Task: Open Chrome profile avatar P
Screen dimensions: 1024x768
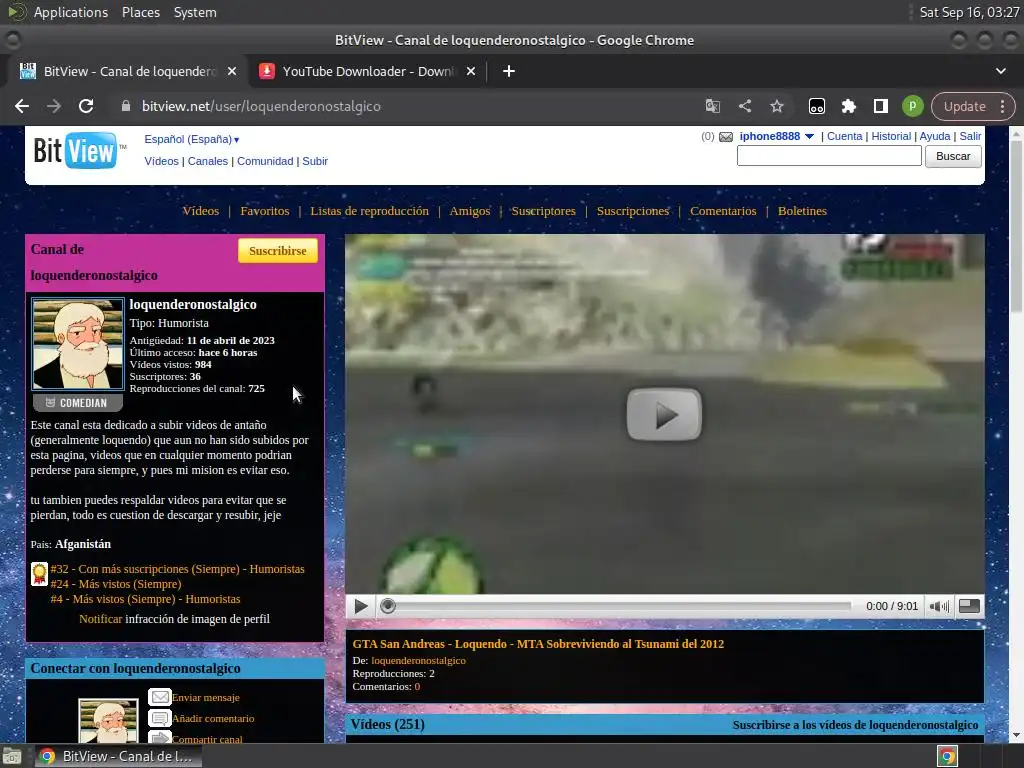Action: (912, 106)
